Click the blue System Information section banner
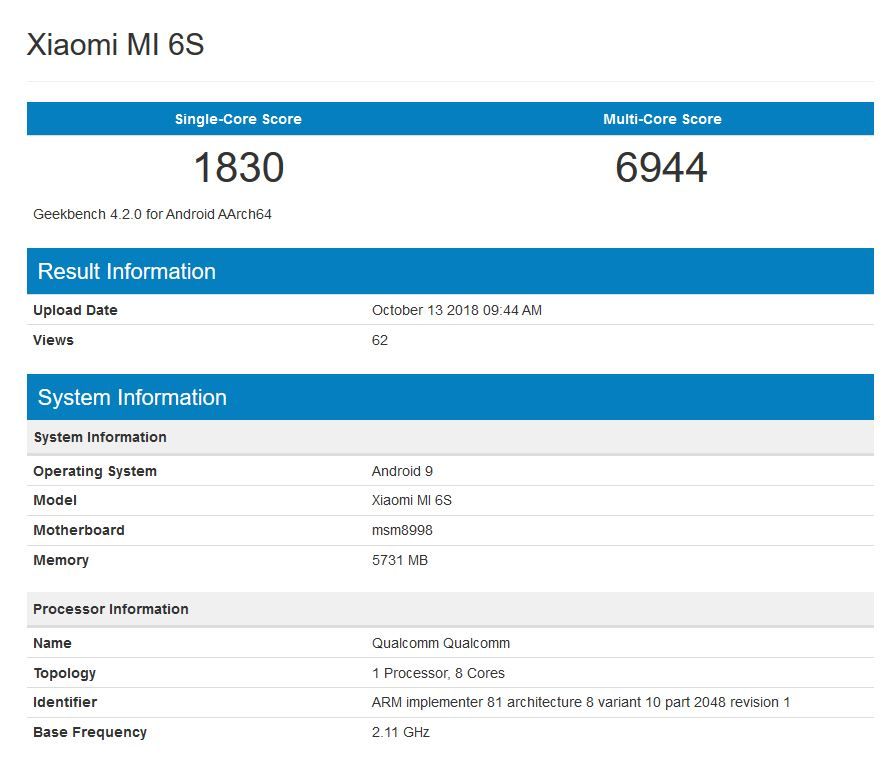The image size is (891, 760). point(450,397)
